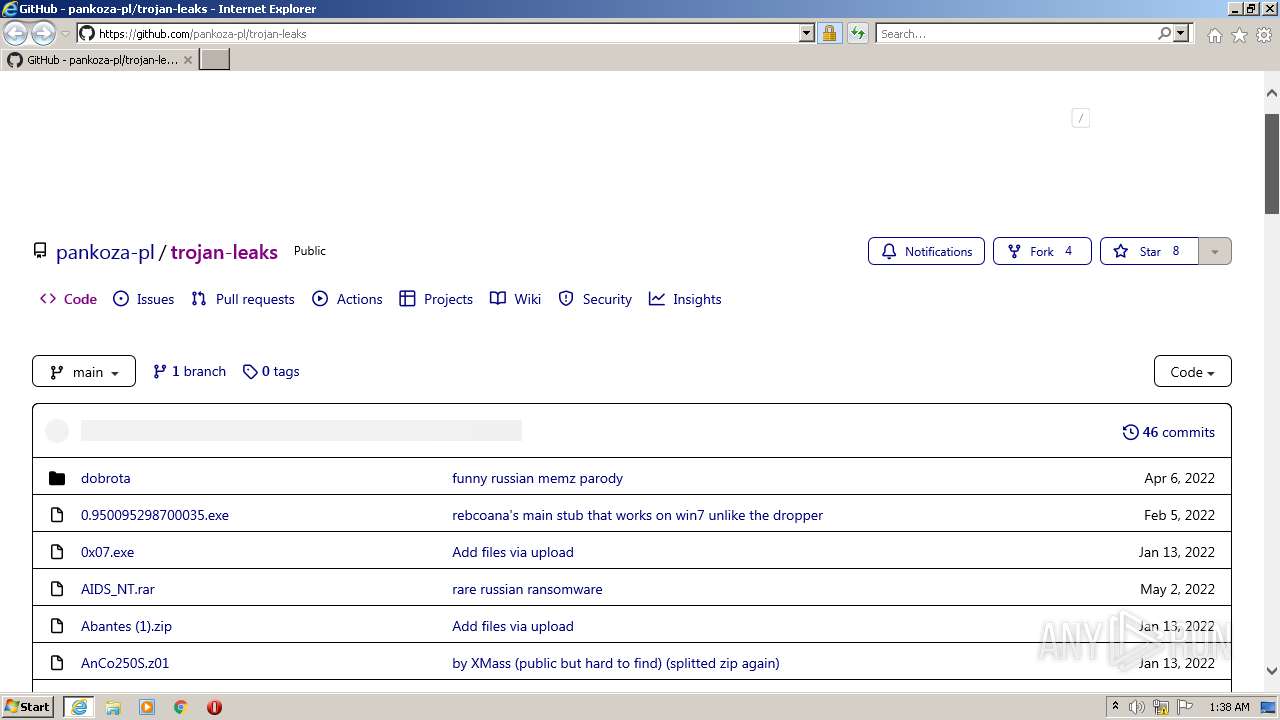Image resolution: width=1280 pixels, height=720 pixels.
Task: Click the search magnifier icon
Action: coord(1164,33)
